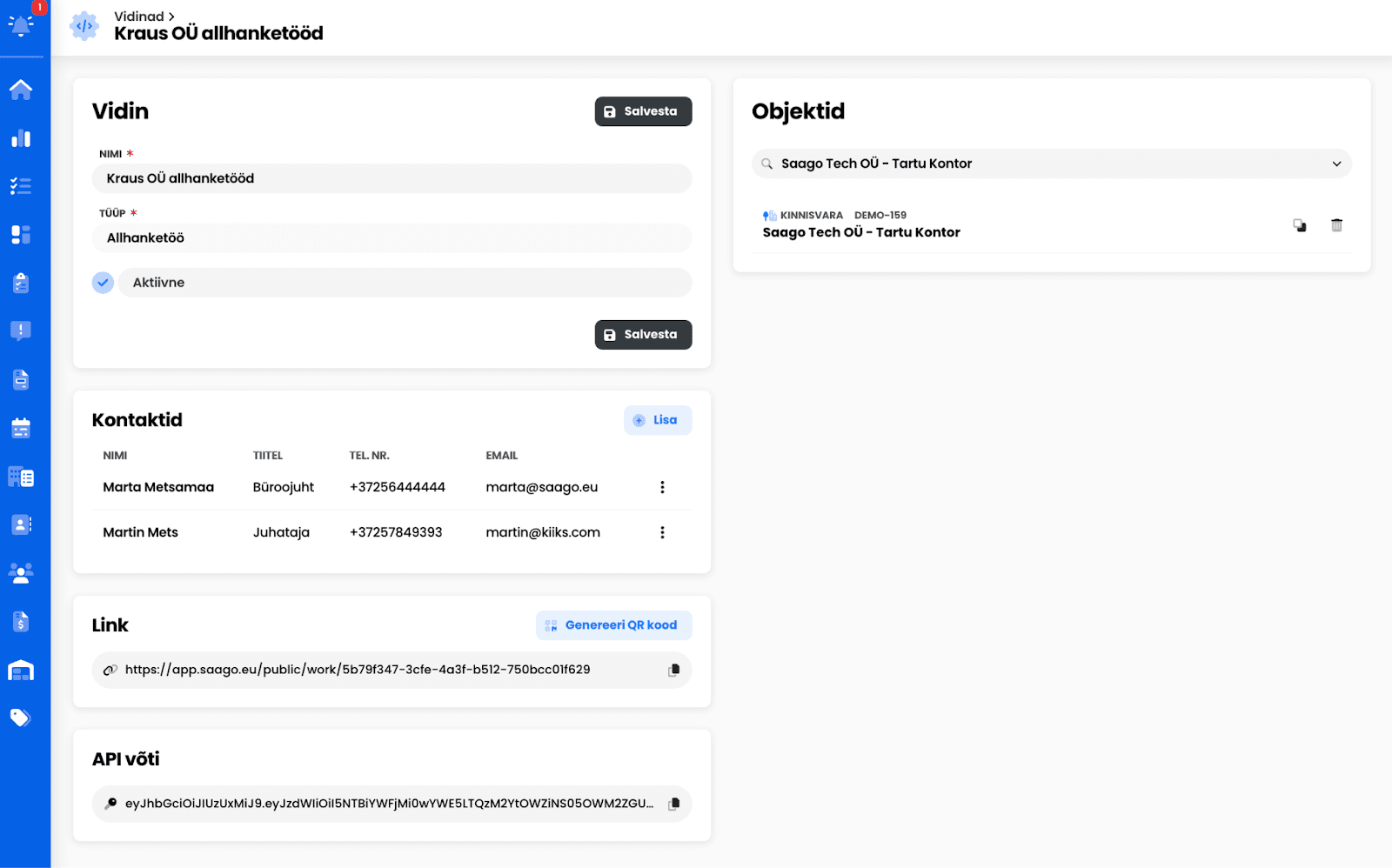Open Saago Tech OÜ - Tartu Kontor object
The height and width of the screenshot is (868, 1392).
861,232
